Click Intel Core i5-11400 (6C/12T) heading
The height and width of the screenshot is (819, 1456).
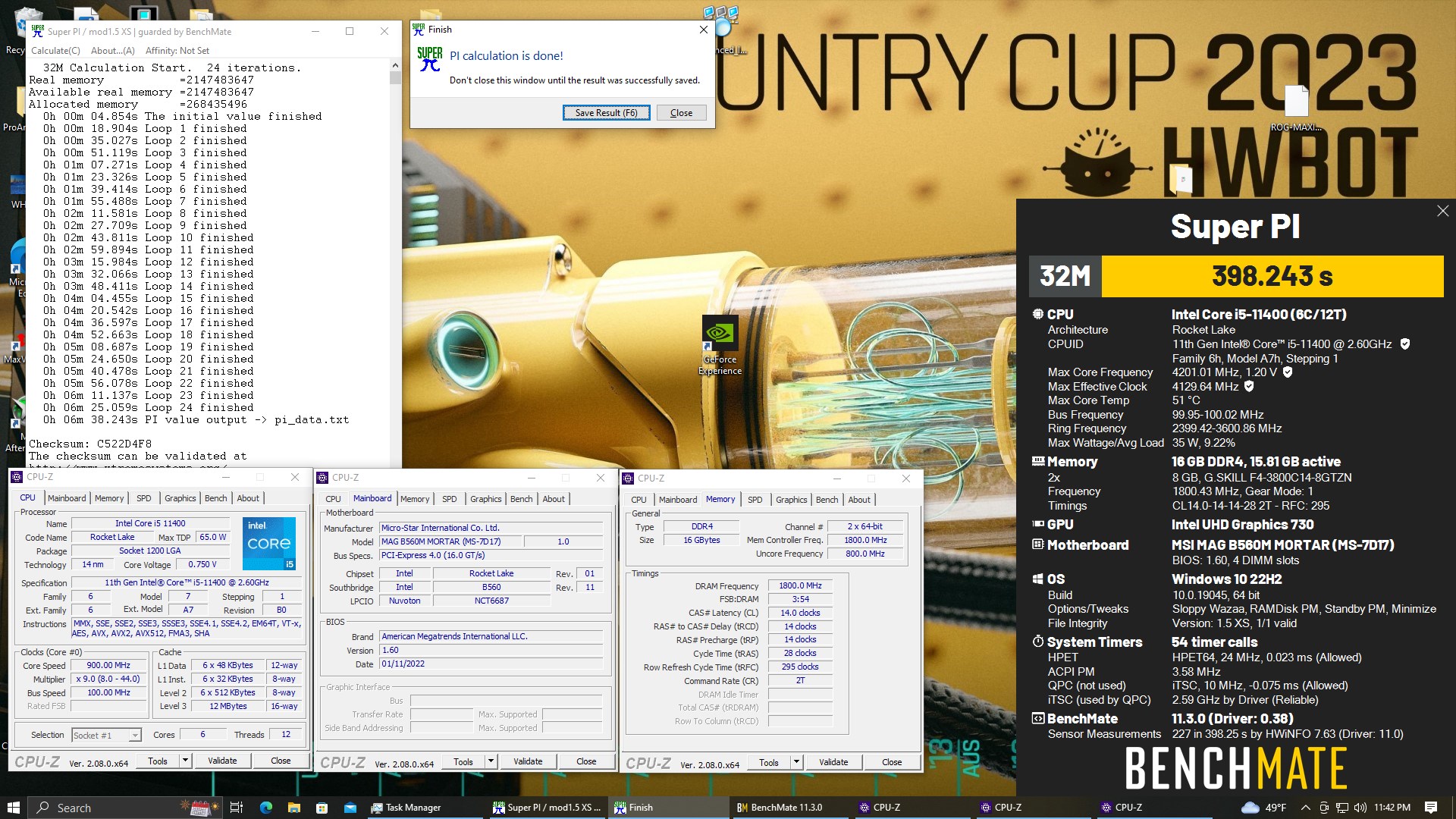pos(1259,314)
